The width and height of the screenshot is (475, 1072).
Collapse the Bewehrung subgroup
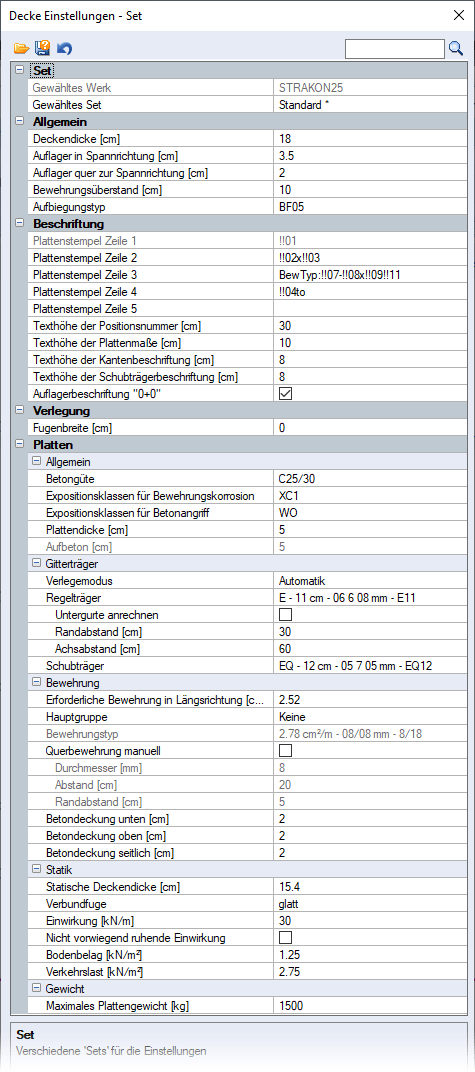coord(36,682)
